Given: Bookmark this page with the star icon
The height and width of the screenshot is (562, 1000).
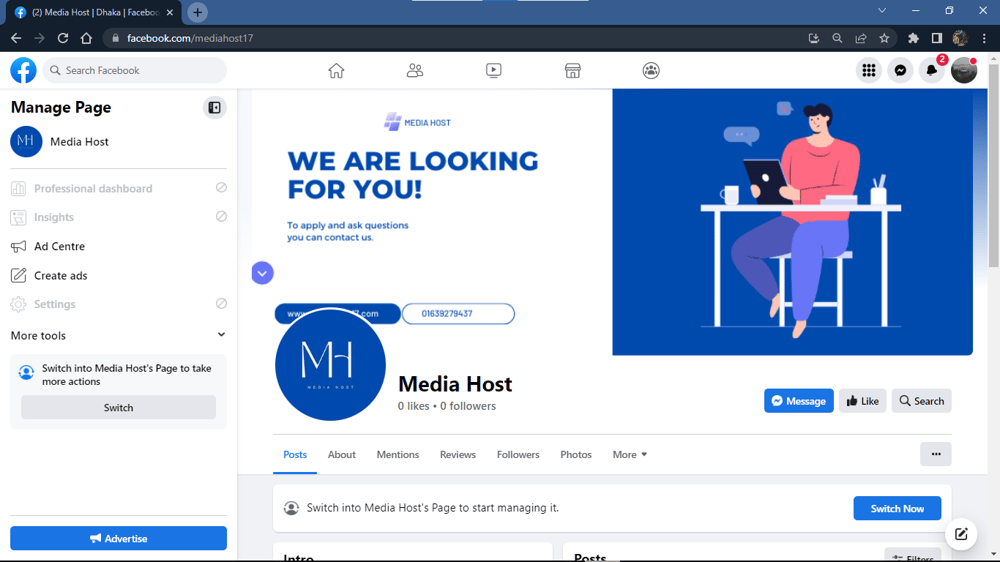Looking at the screenshot, I should coord(884,38).
